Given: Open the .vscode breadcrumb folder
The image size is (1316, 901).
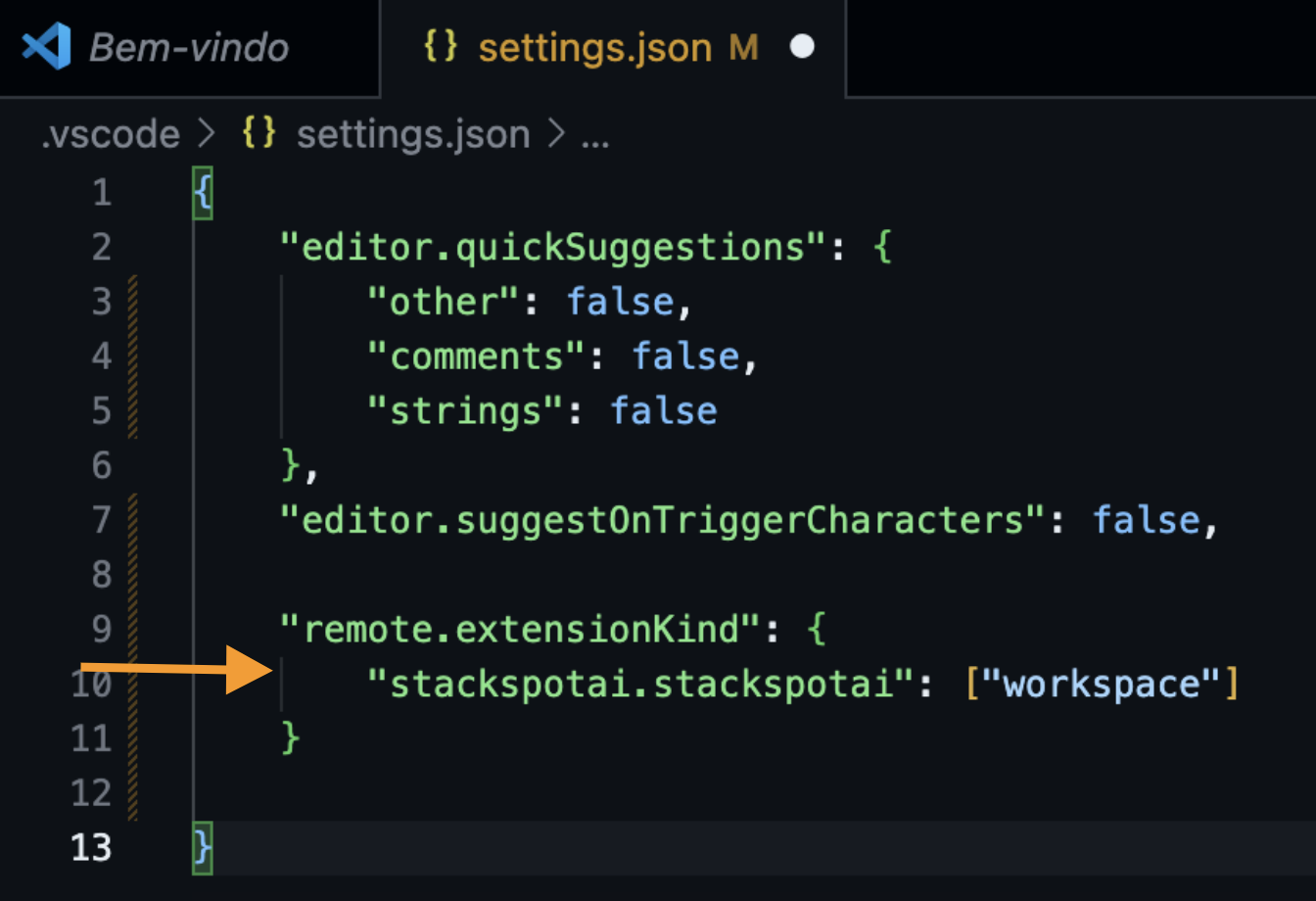Looking at the screenshot, I should click(111, 134).
